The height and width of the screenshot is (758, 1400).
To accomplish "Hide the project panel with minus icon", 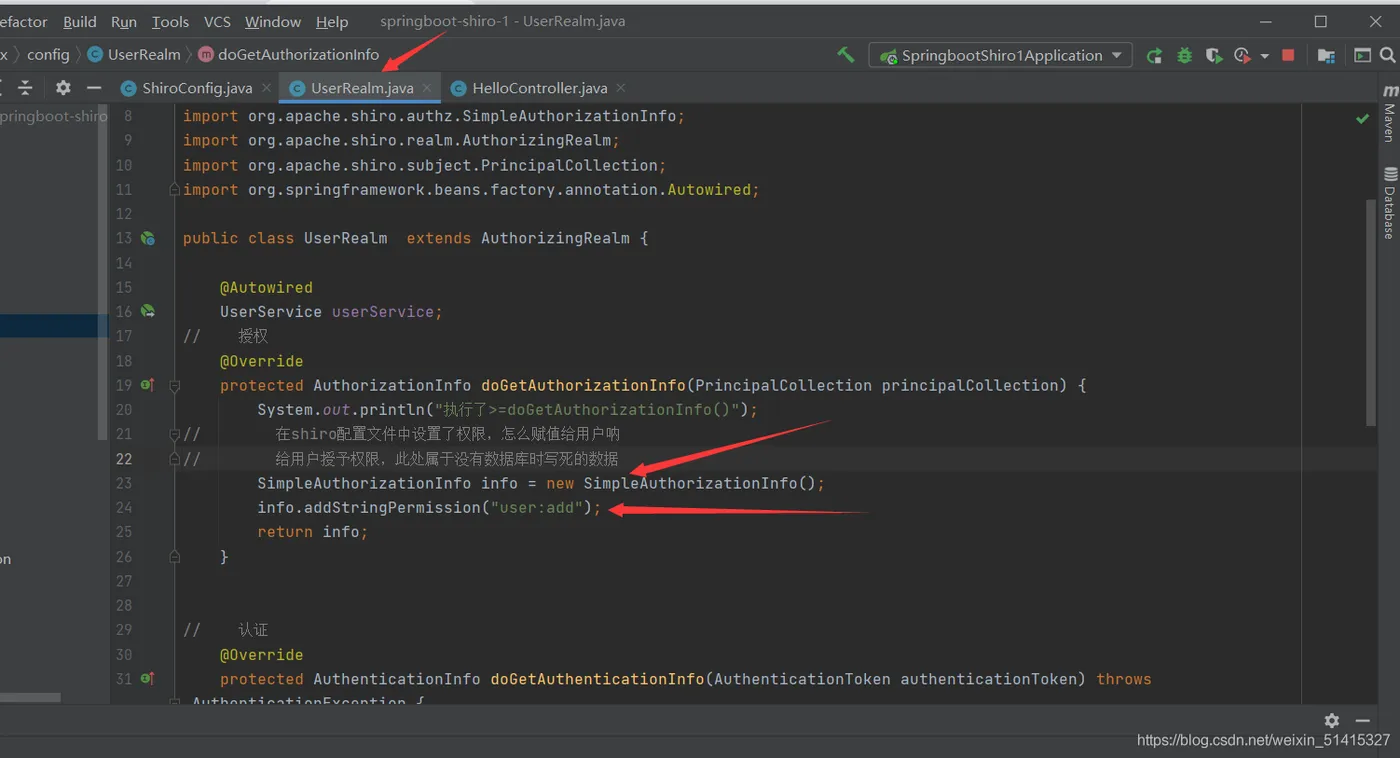I will (x=94, y=88).
